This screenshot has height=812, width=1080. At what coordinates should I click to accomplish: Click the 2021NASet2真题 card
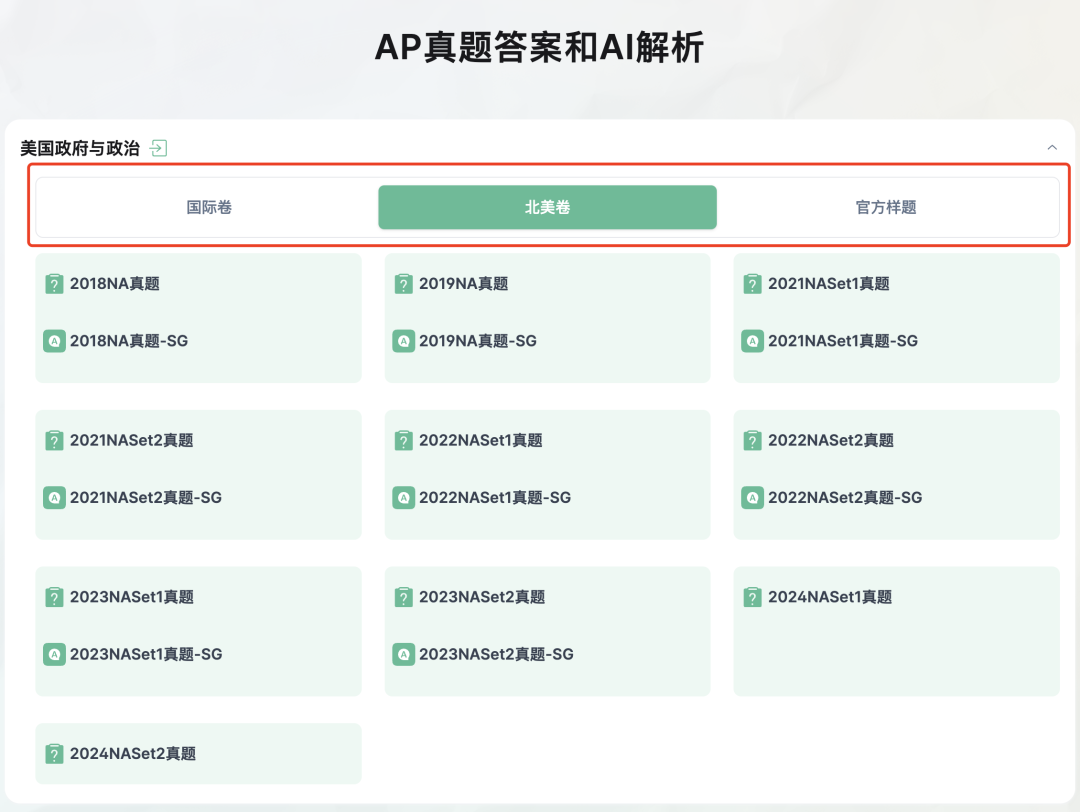(128, 440)
